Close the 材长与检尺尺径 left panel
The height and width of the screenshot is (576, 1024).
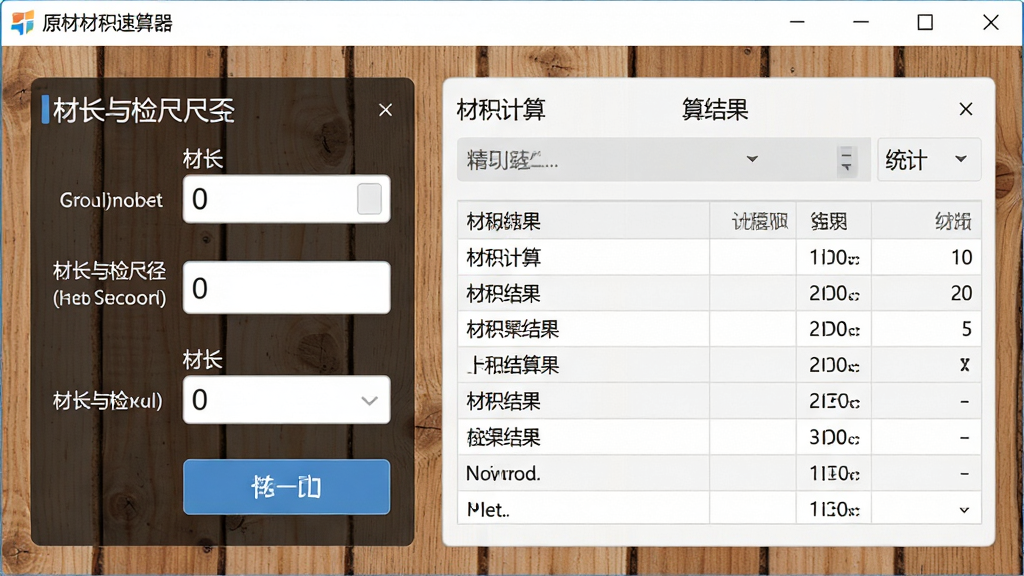[x=385, y=110]
